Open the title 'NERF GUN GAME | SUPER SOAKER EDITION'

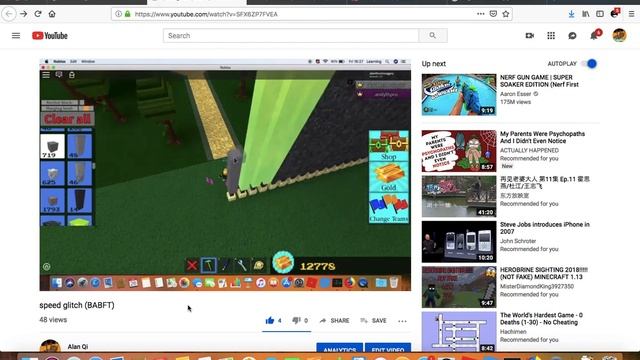tap(539, 81)
